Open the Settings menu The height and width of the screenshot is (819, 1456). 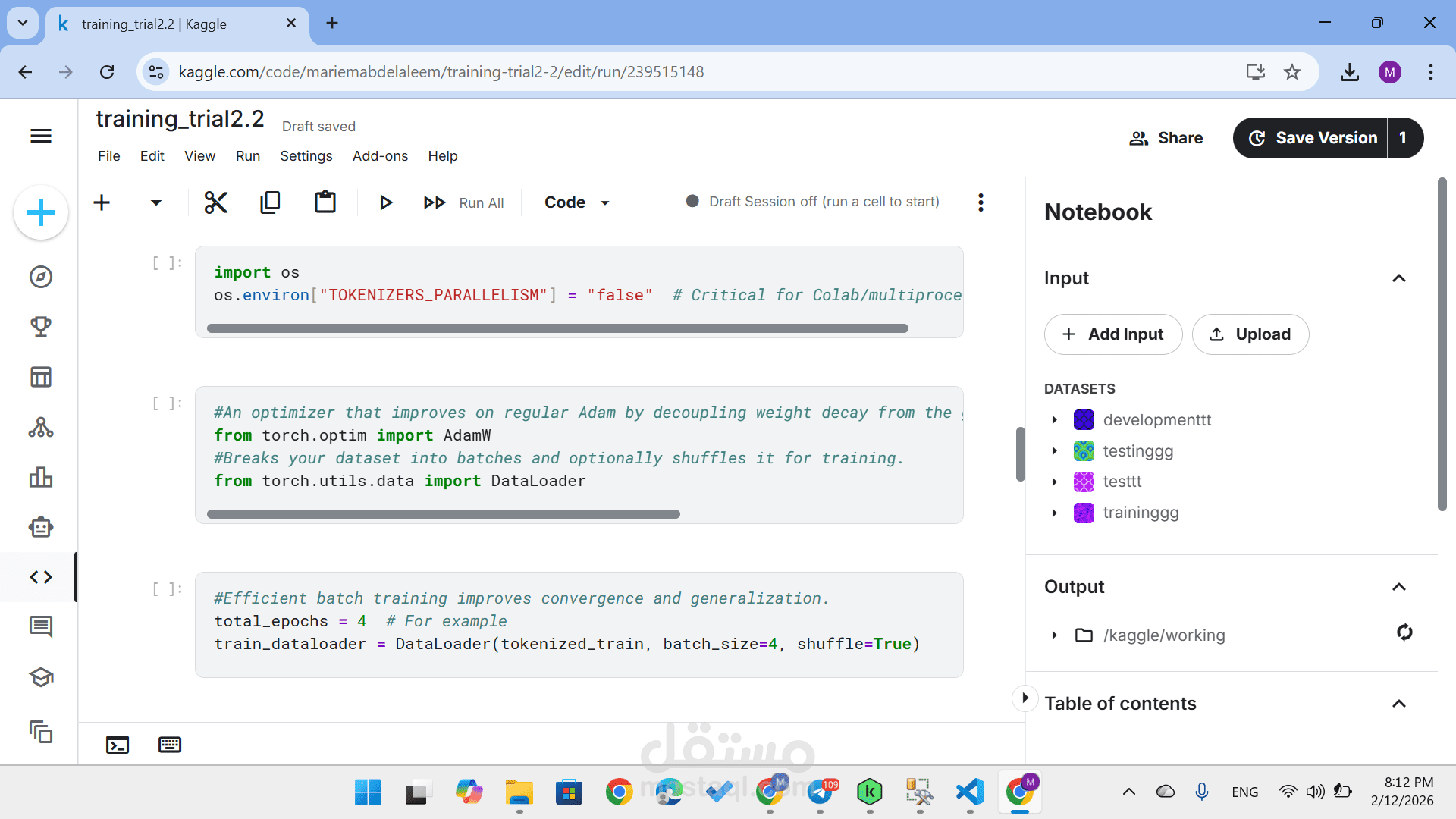click(x=306, y=155)
